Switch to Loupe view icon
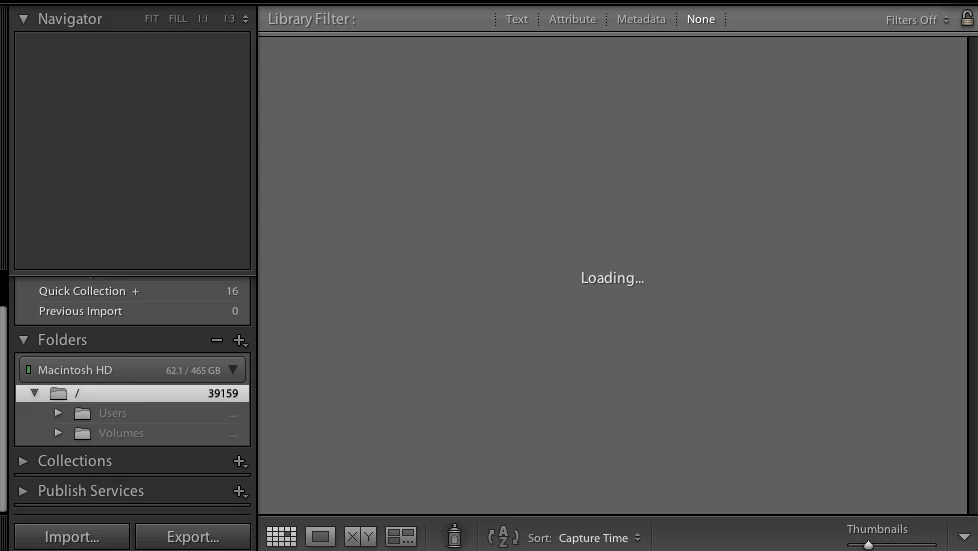This screenshot has width=978, height=551. point(321,537)
